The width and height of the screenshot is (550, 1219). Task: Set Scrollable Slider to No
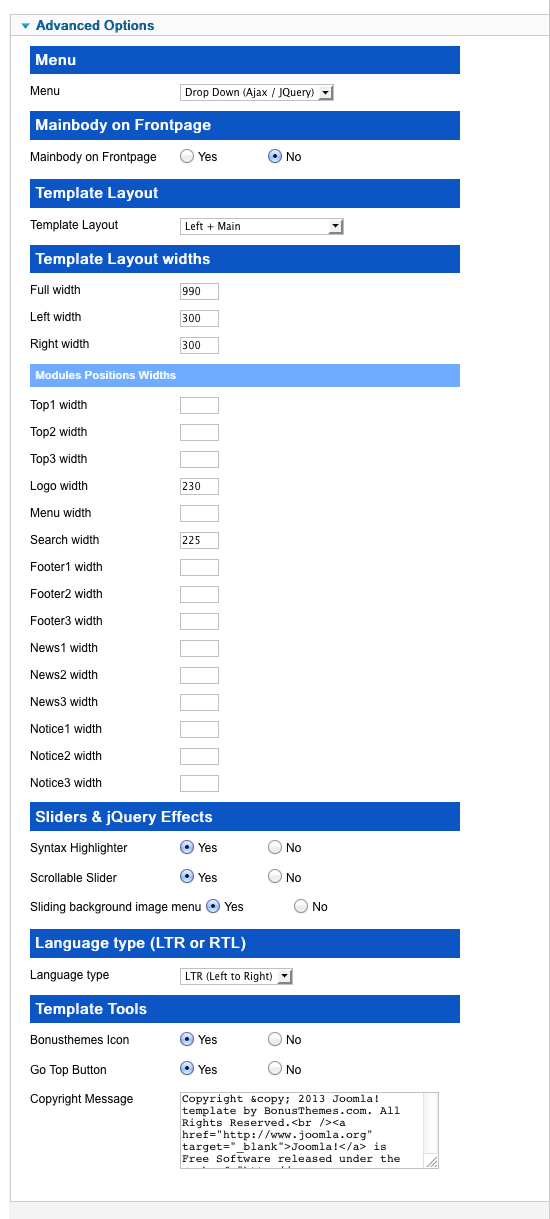pyautogui.click(x=275, y=877)
